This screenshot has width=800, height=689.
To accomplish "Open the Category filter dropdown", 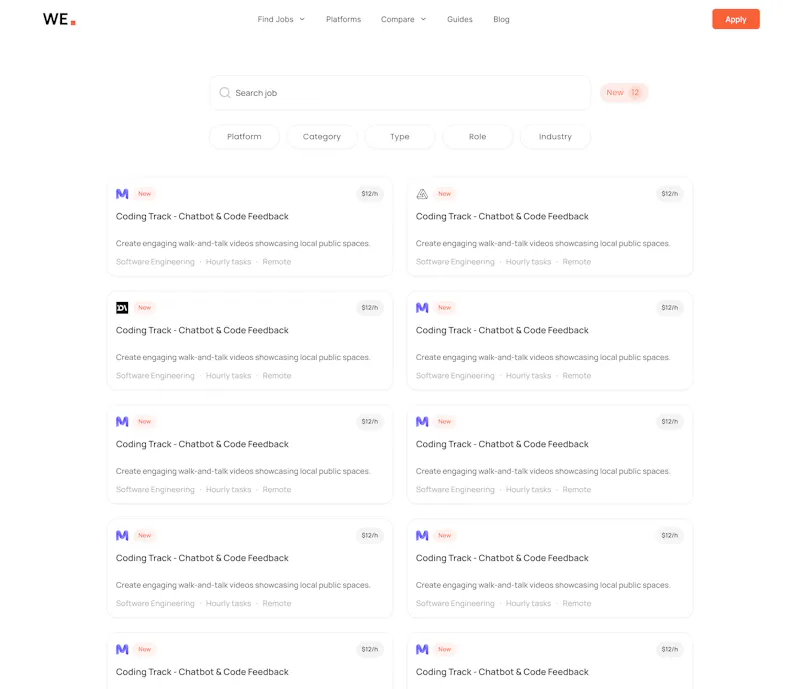I will [x=322, y=137].
